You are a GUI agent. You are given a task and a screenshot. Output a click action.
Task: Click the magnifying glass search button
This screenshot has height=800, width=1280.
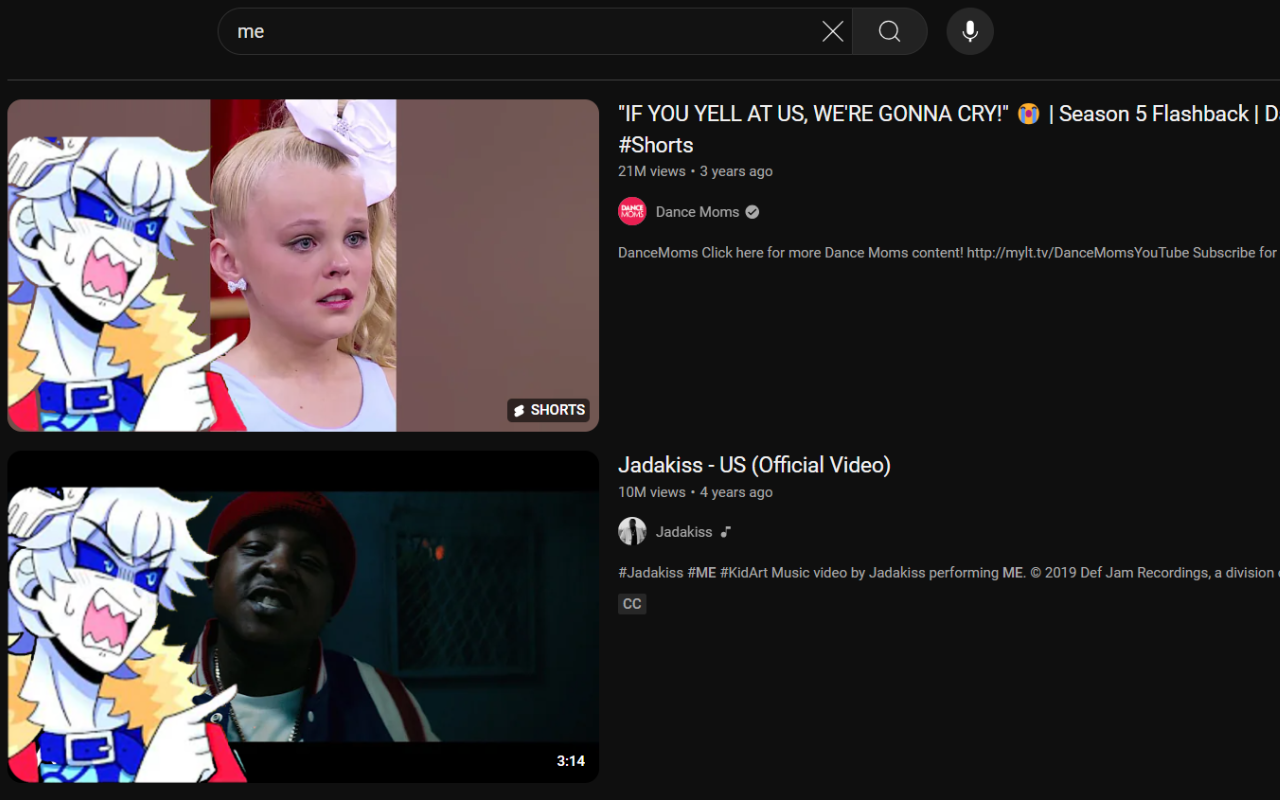[x=890, y=32]
